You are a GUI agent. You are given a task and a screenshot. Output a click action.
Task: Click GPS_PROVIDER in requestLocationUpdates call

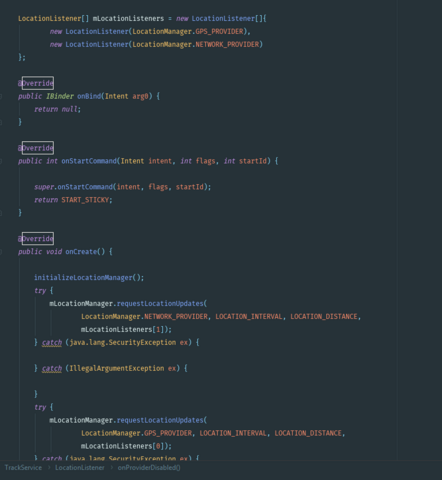[x=168, y=433]
